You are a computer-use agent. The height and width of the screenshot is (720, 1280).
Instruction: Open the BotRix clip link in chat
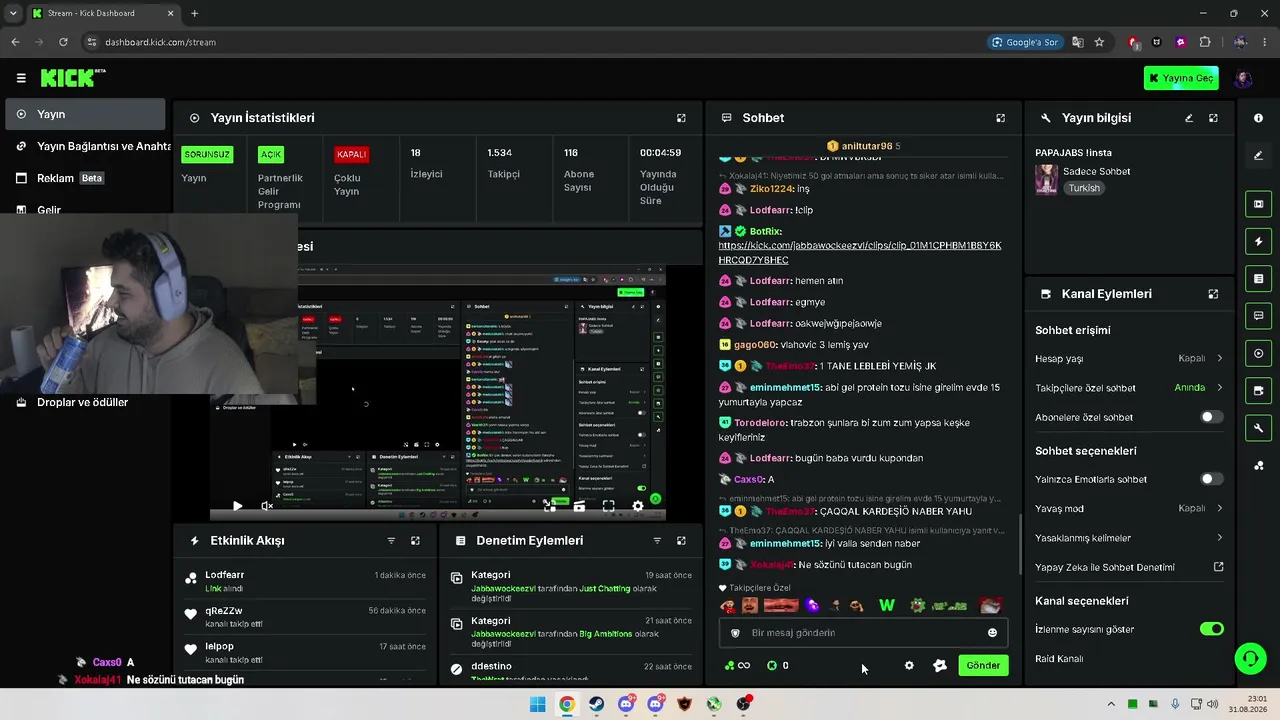(x=859, y=252)
